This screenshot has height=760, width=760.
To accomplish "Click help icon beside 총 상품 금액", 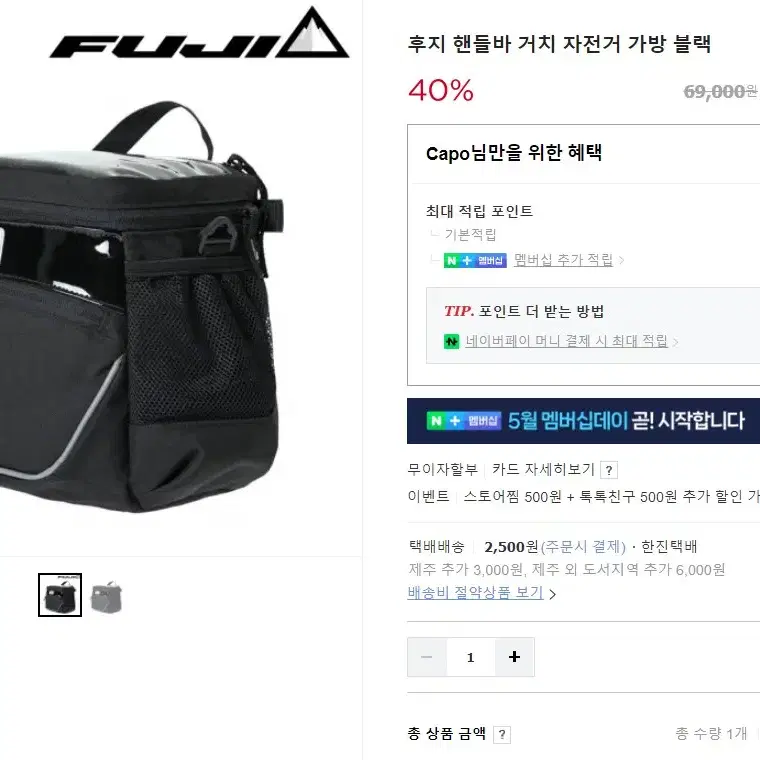I will pos(502,735).
